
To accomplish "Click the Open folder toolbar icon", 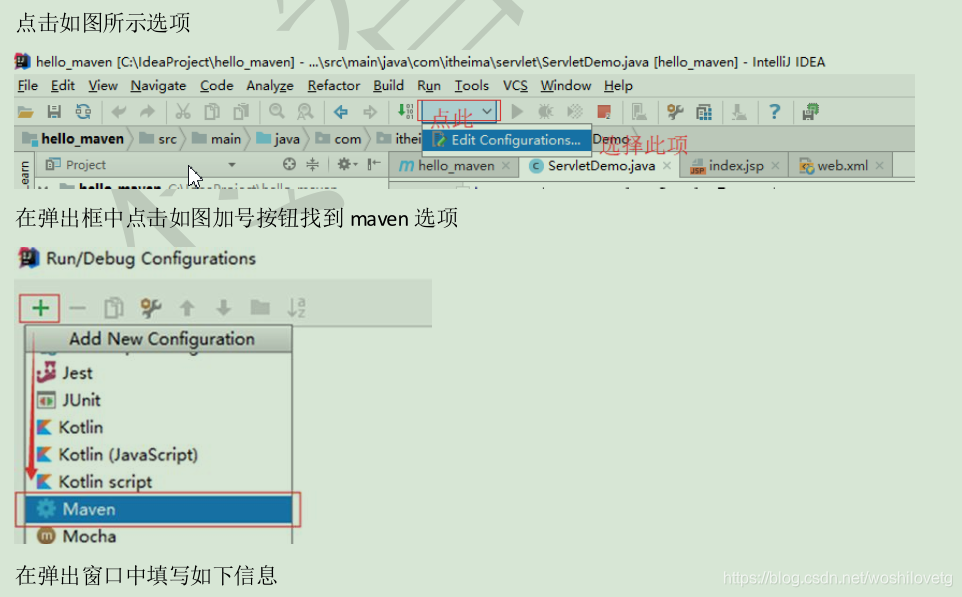I will coord(25,112).
